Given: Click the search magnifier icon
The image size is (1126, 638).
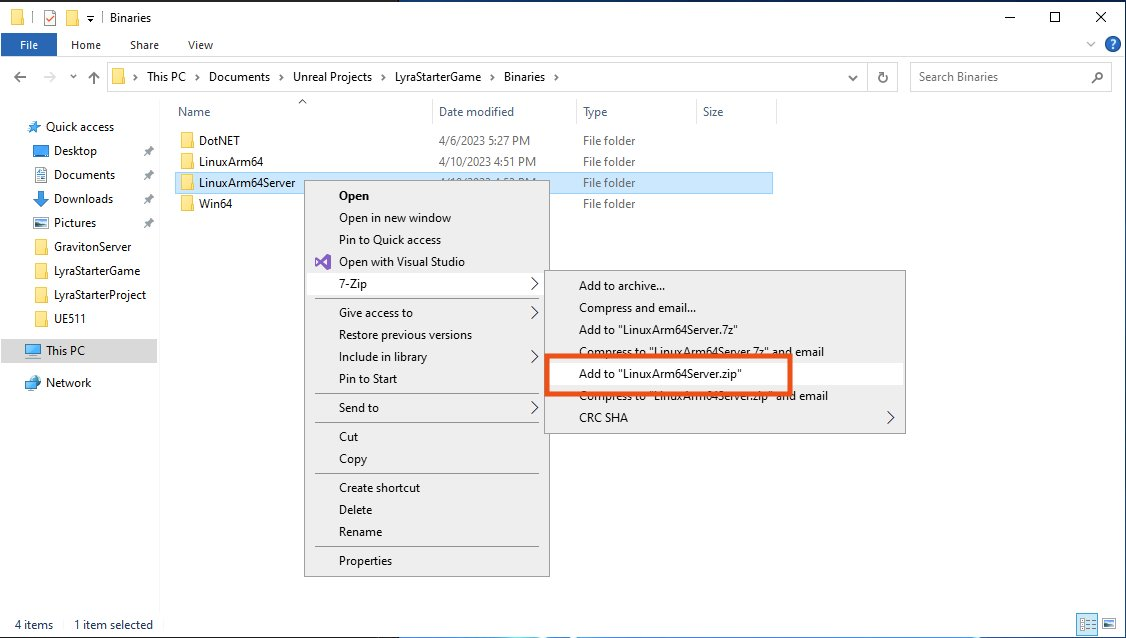Looking at the screenshot, I should [1097, 77].
